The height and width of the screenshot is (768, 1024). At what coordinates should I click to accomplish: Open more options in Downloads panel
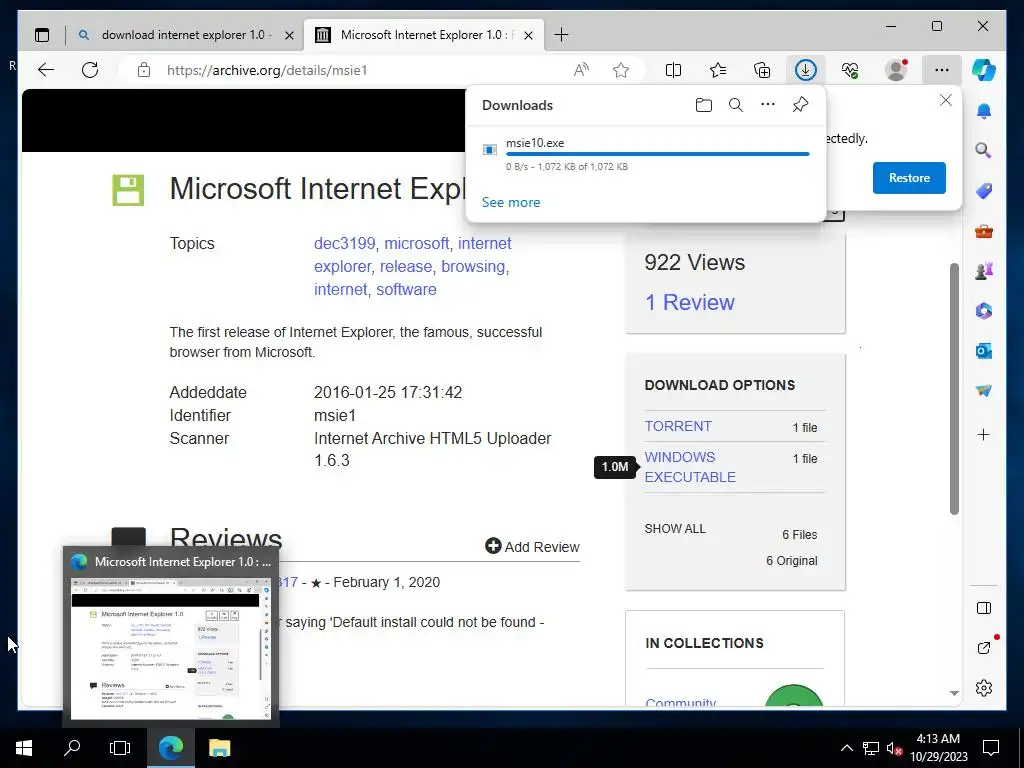tap(768, 104)
